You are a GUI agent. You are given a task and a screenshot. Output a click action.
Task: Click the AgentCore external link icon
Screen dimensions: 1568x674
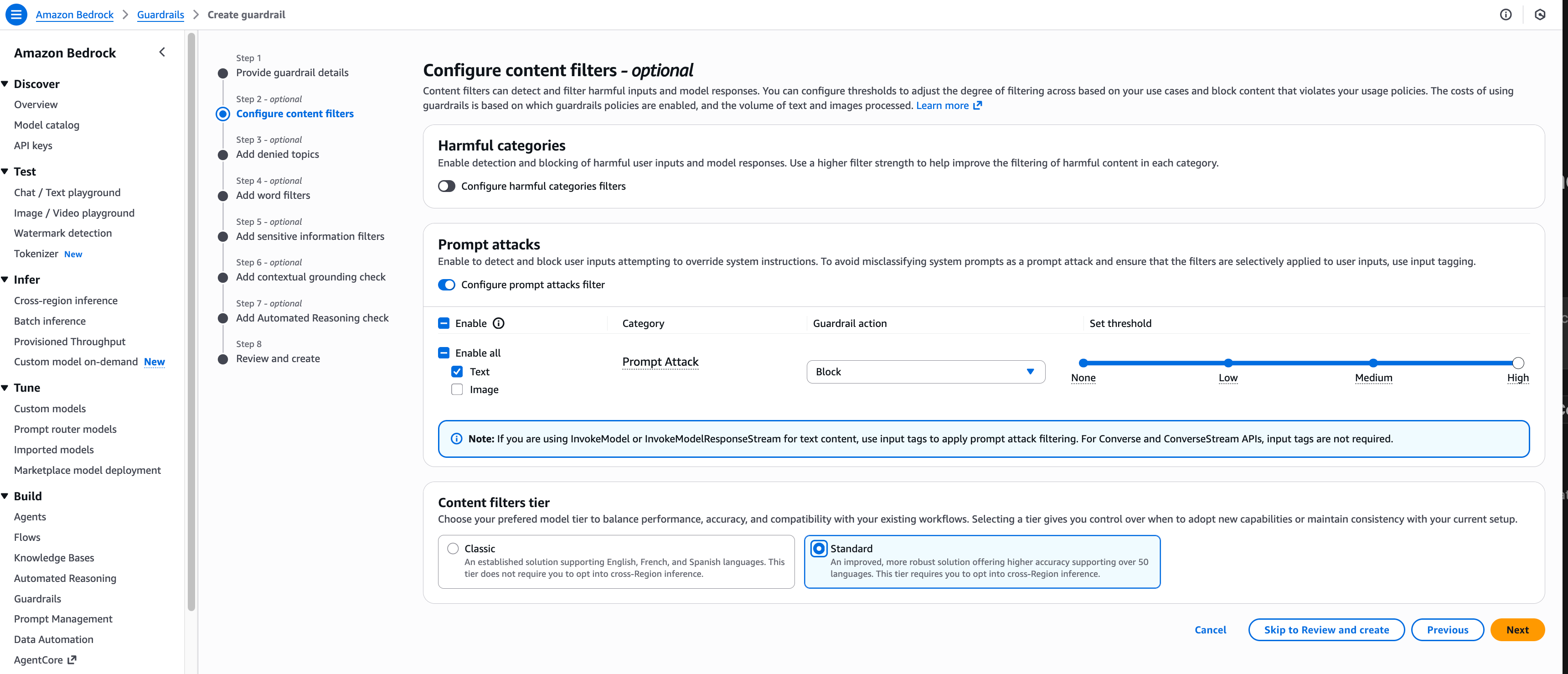72,659
